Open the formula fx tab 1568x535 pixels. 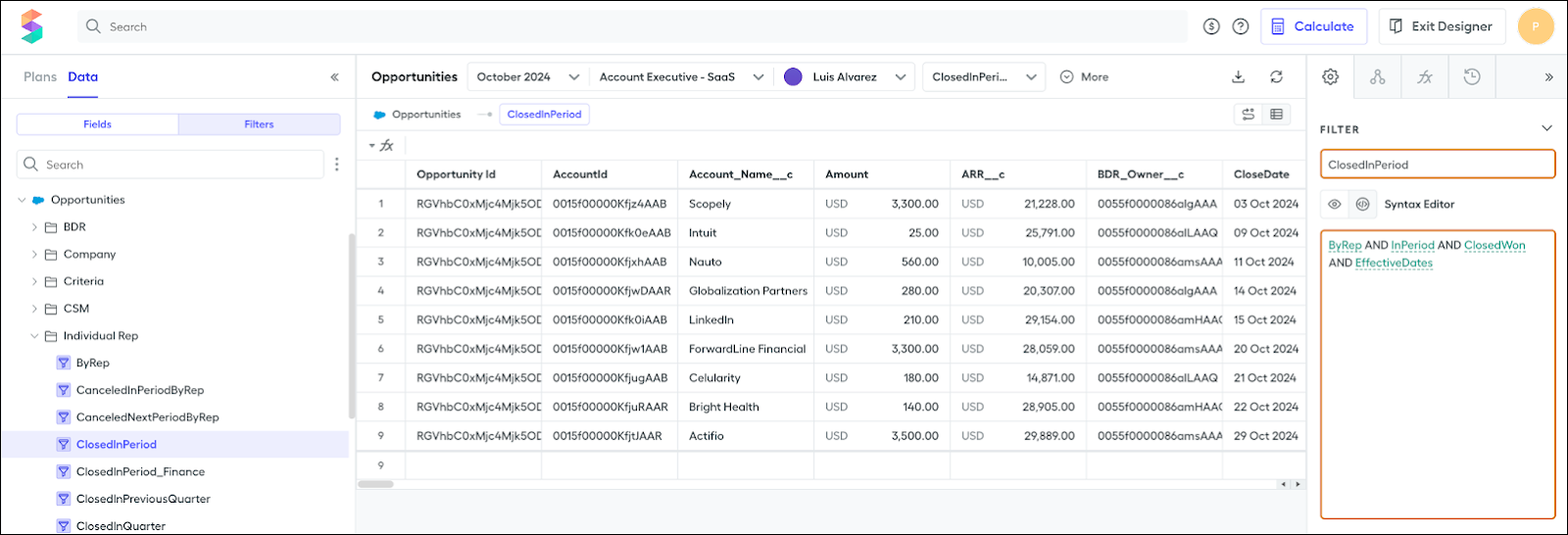pyautogui.click(x=1425, y=76)
